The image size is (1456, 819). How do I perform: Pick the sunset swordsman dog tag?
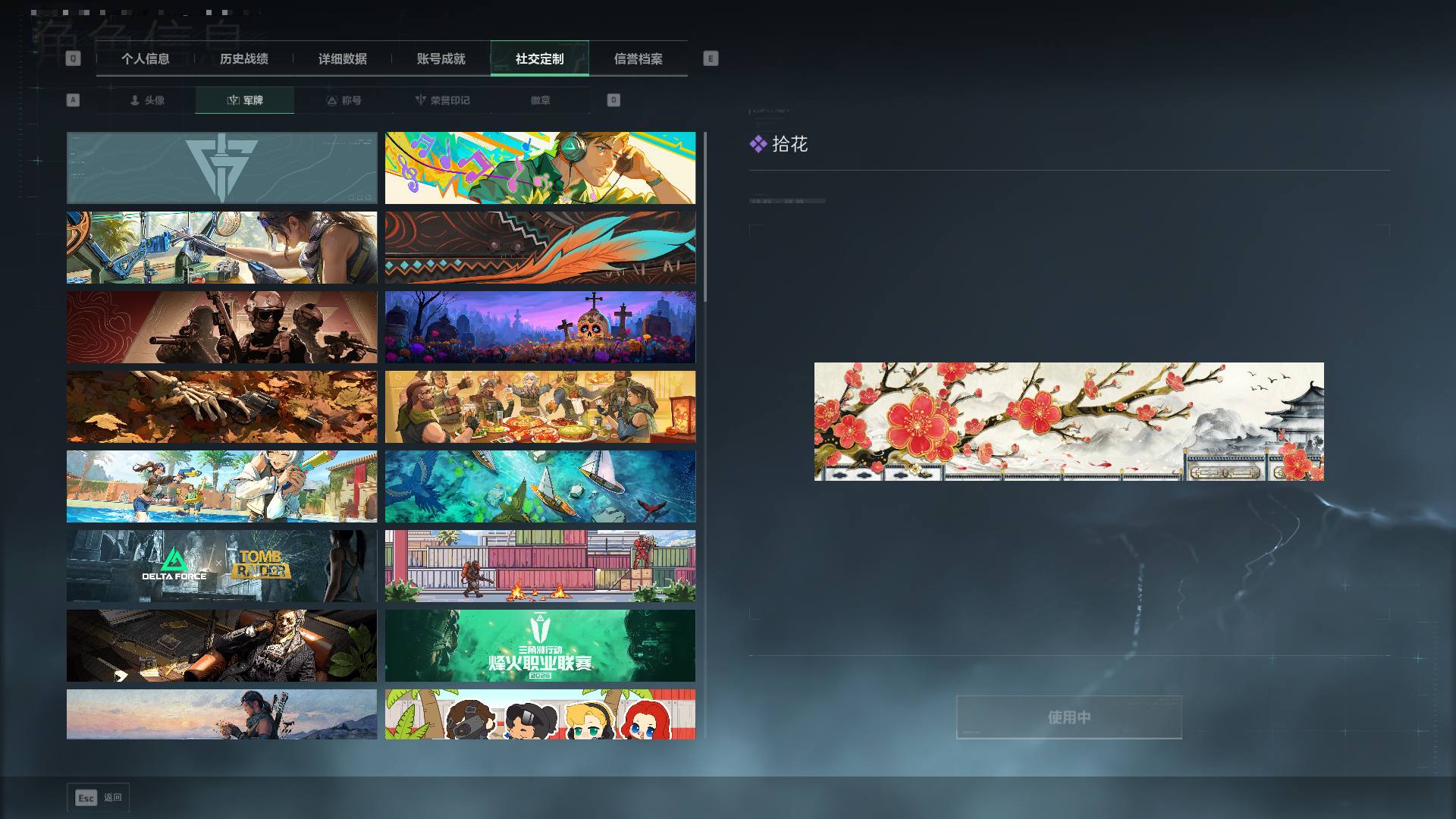coord(221,714)
